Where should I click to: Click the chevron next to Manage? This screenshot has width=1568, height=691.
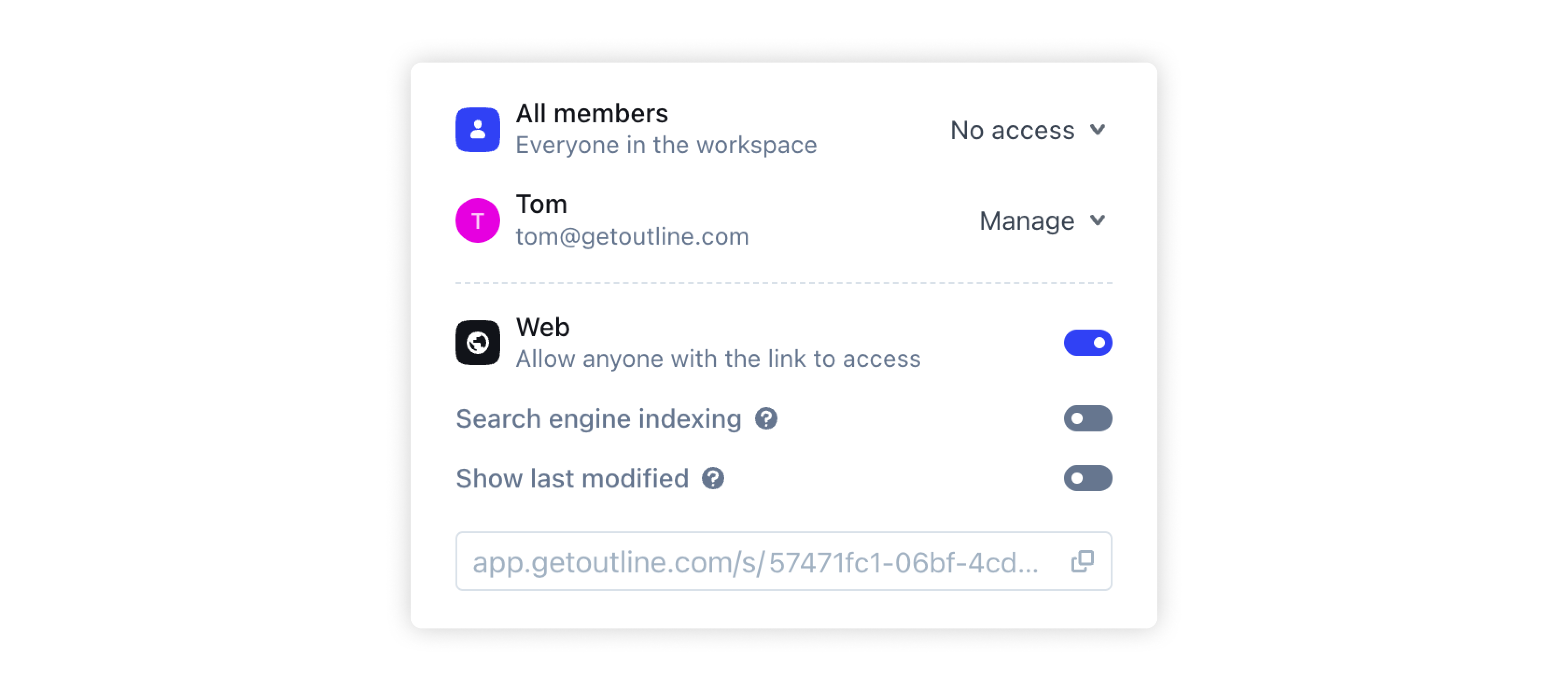coord(1098,220)
